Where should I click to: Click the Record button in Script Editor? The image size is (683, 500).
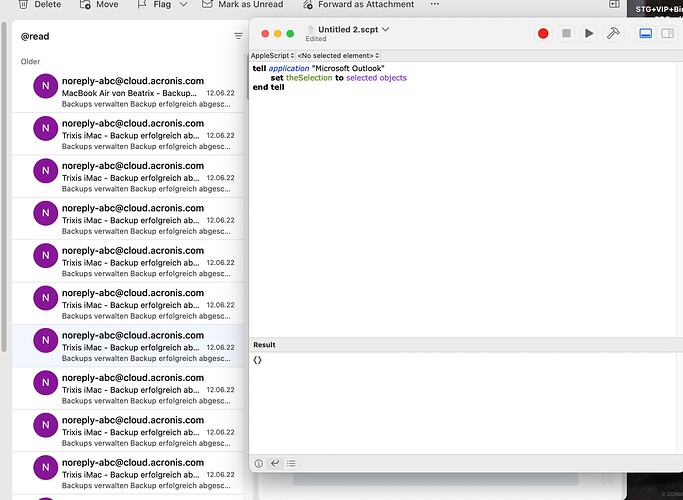pos(543,34)
